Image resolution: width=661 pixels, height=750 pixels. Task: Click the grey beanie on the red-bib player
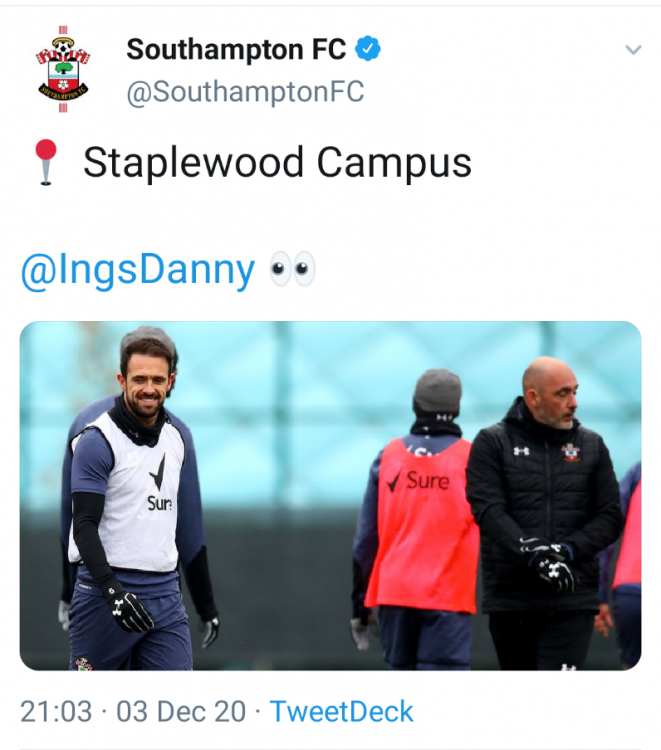437,389
